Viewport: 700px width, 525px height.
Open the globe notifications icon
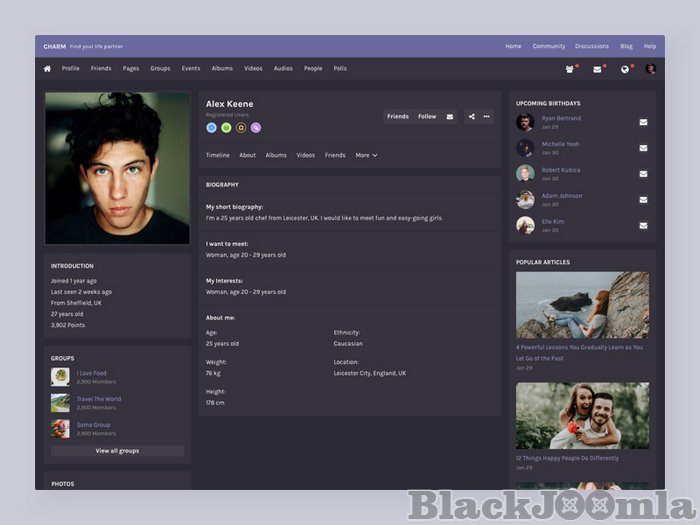click(625, 69)
